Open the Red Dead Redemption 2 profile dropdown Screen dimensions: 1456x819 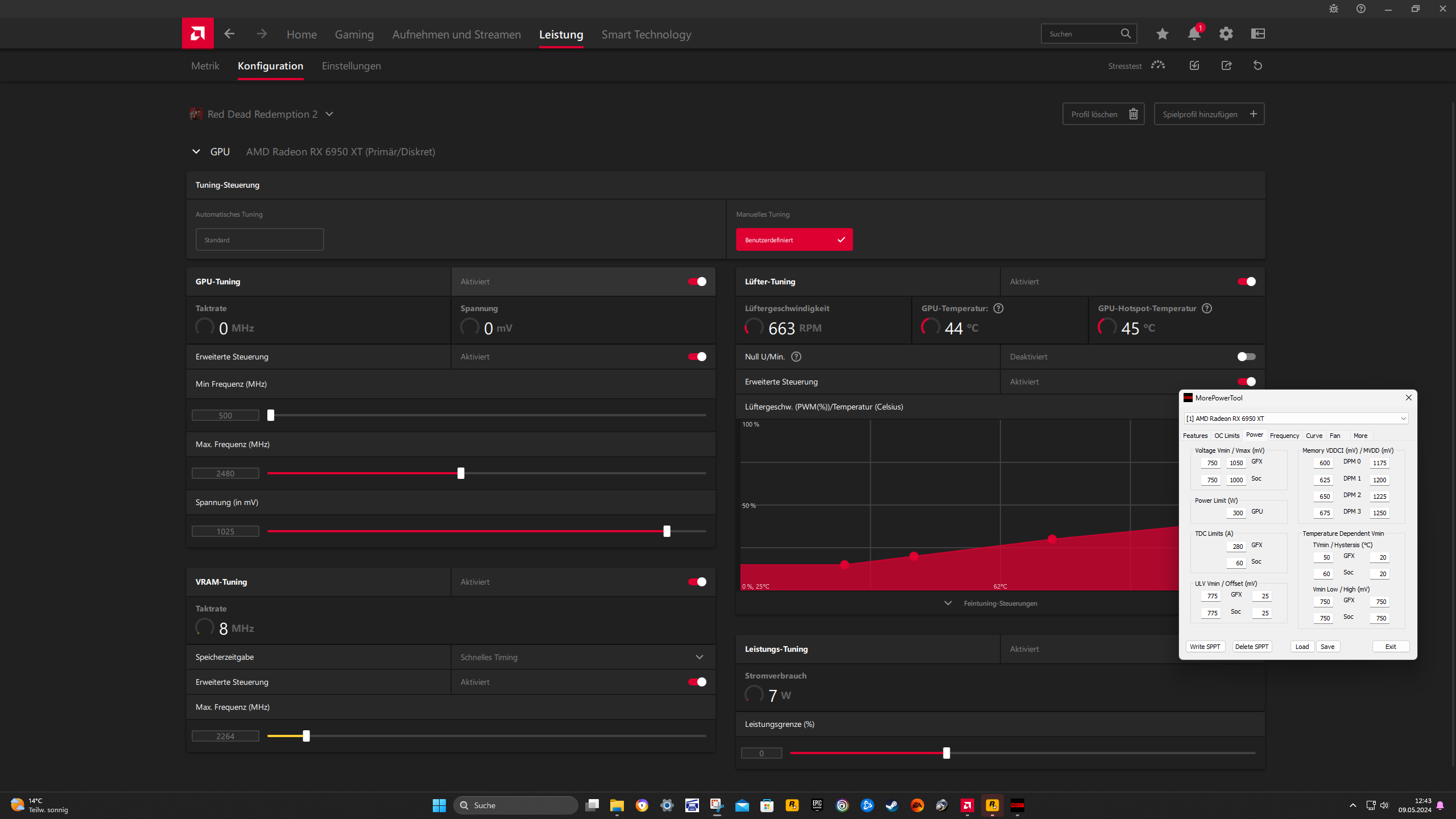tap(329, 114)
